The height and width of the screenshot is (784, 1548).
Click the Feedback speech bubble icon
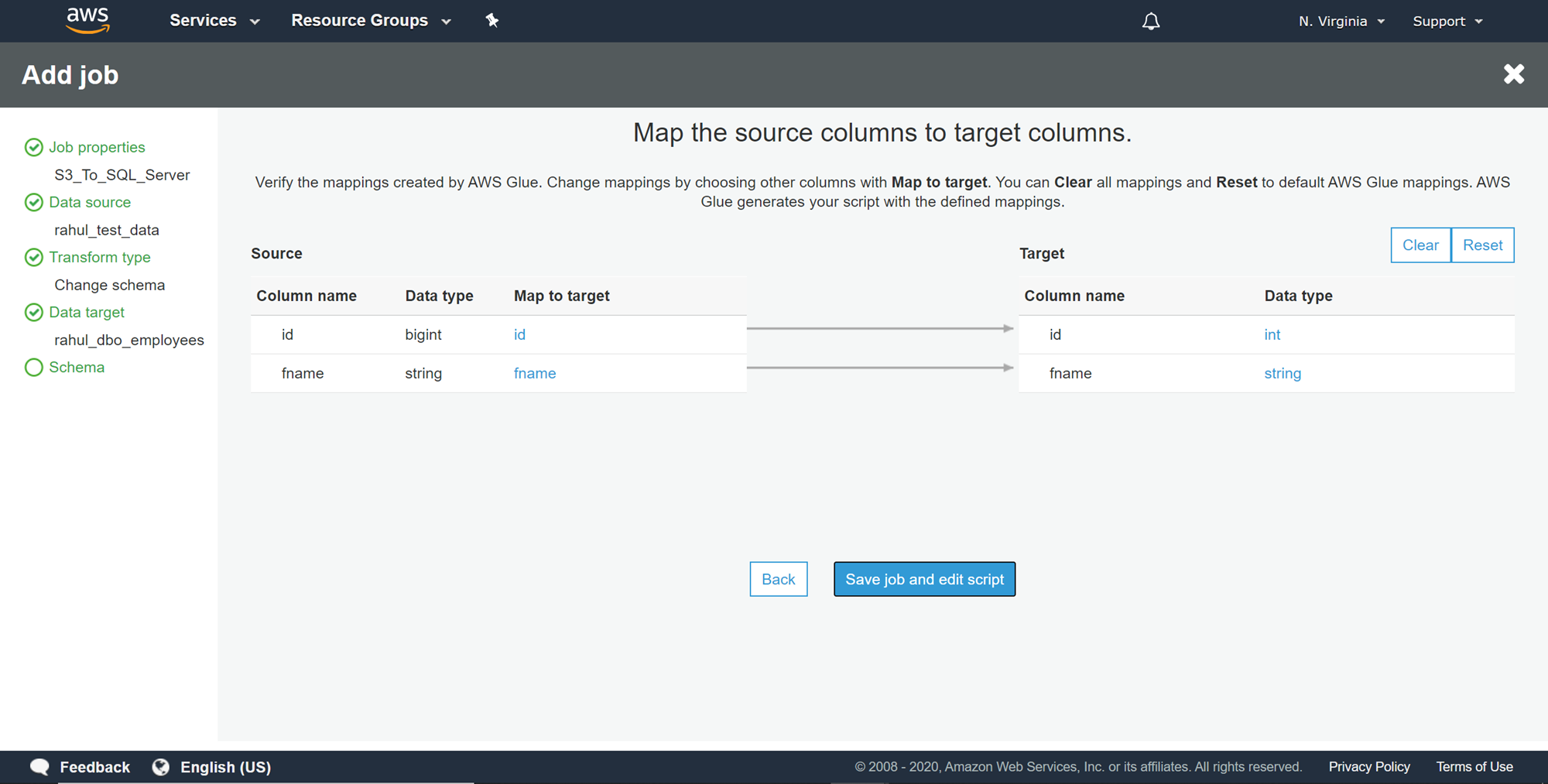[39, 767]
